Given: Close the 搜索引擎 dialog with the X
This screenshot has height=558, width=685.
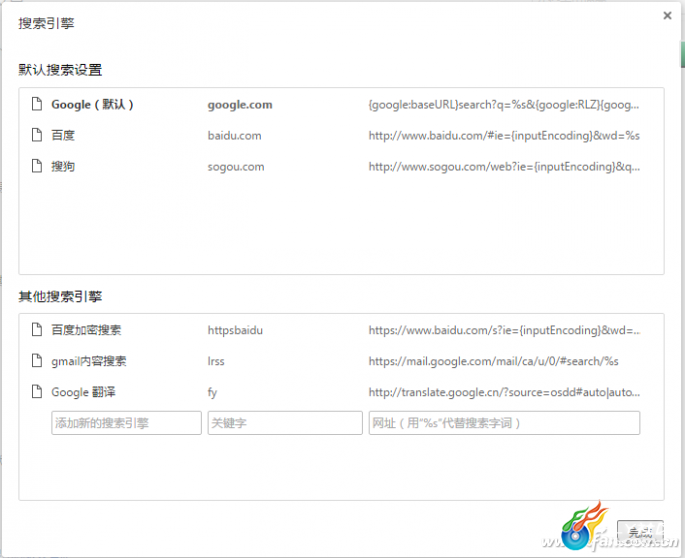Looking at the screenshot, I should (667, 16).
